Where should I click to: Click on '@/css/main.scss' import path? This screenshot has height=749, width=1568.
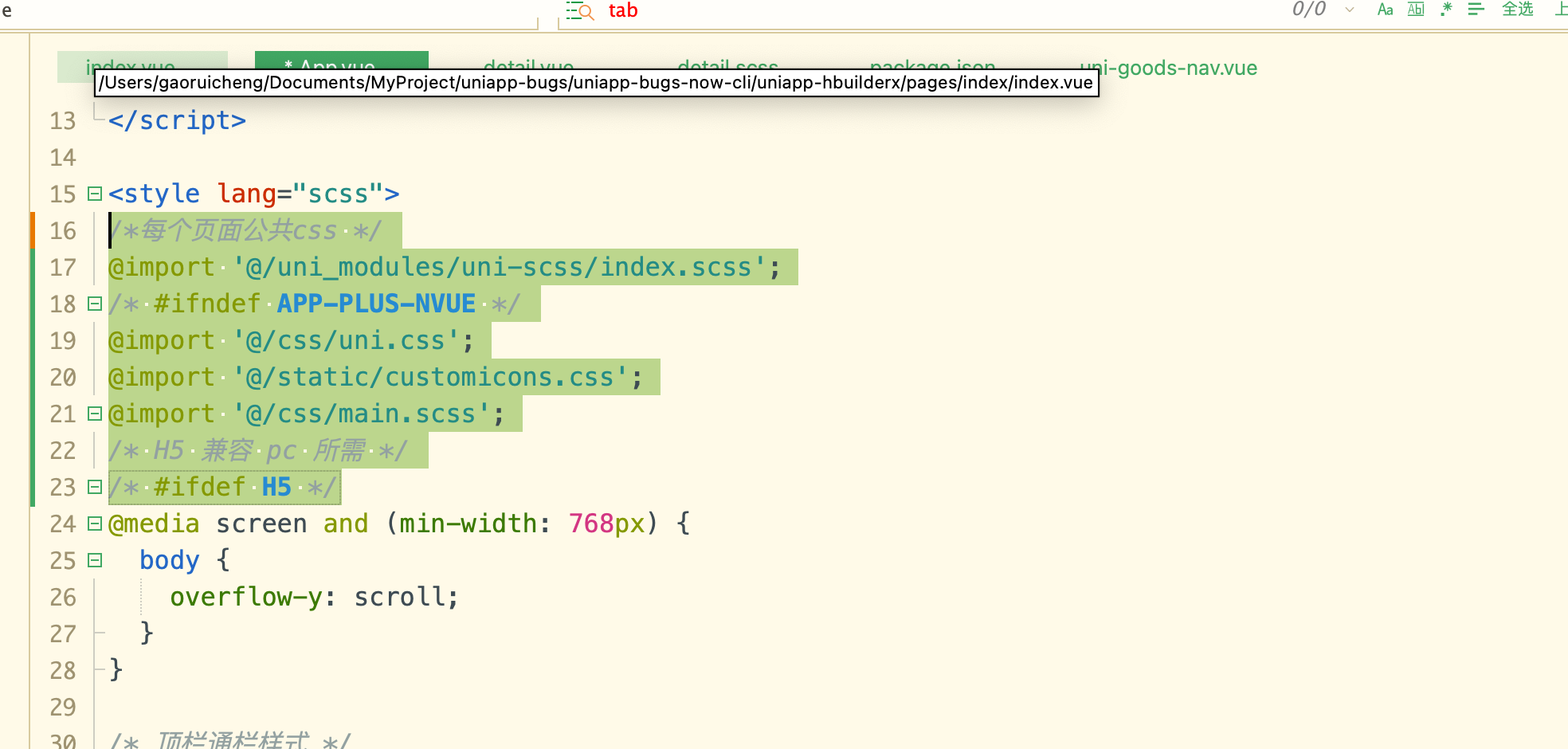pos(361,414)
